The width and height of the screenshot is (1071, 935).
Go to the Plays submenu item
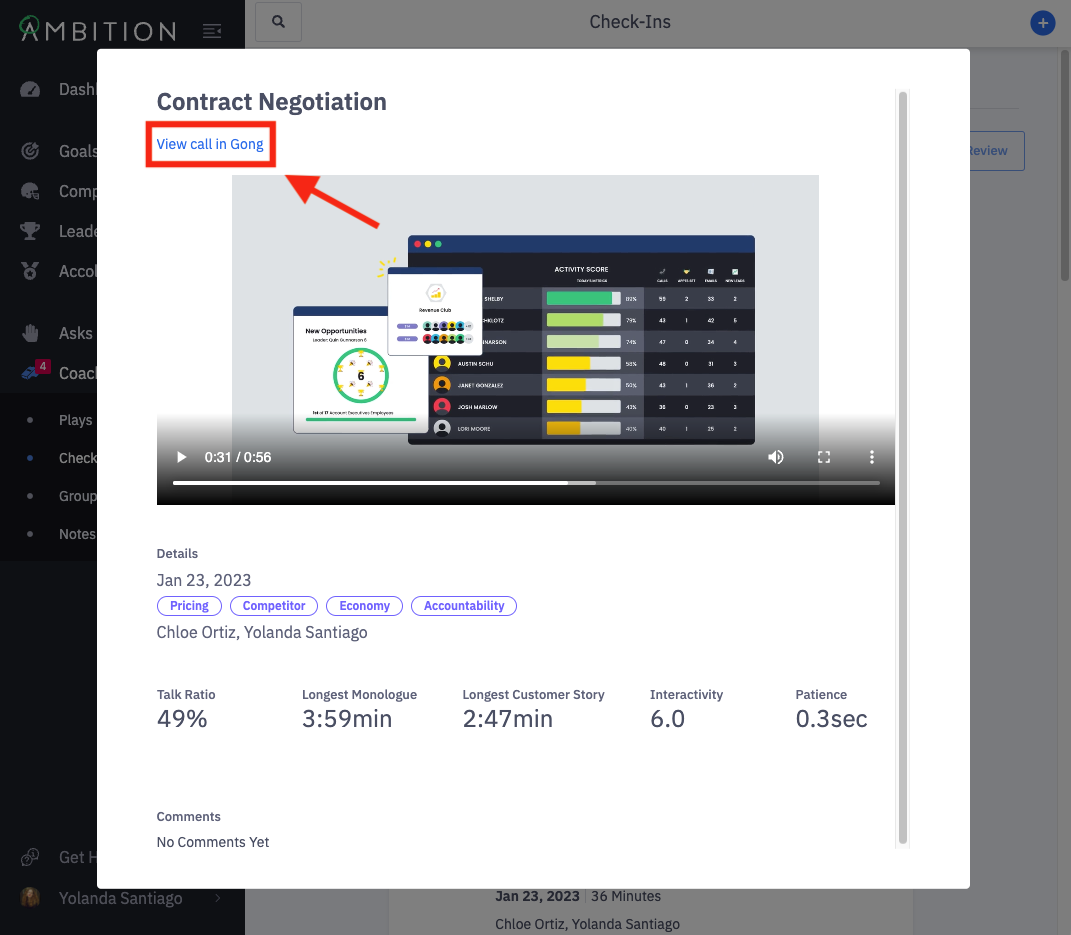click(75, 420)
